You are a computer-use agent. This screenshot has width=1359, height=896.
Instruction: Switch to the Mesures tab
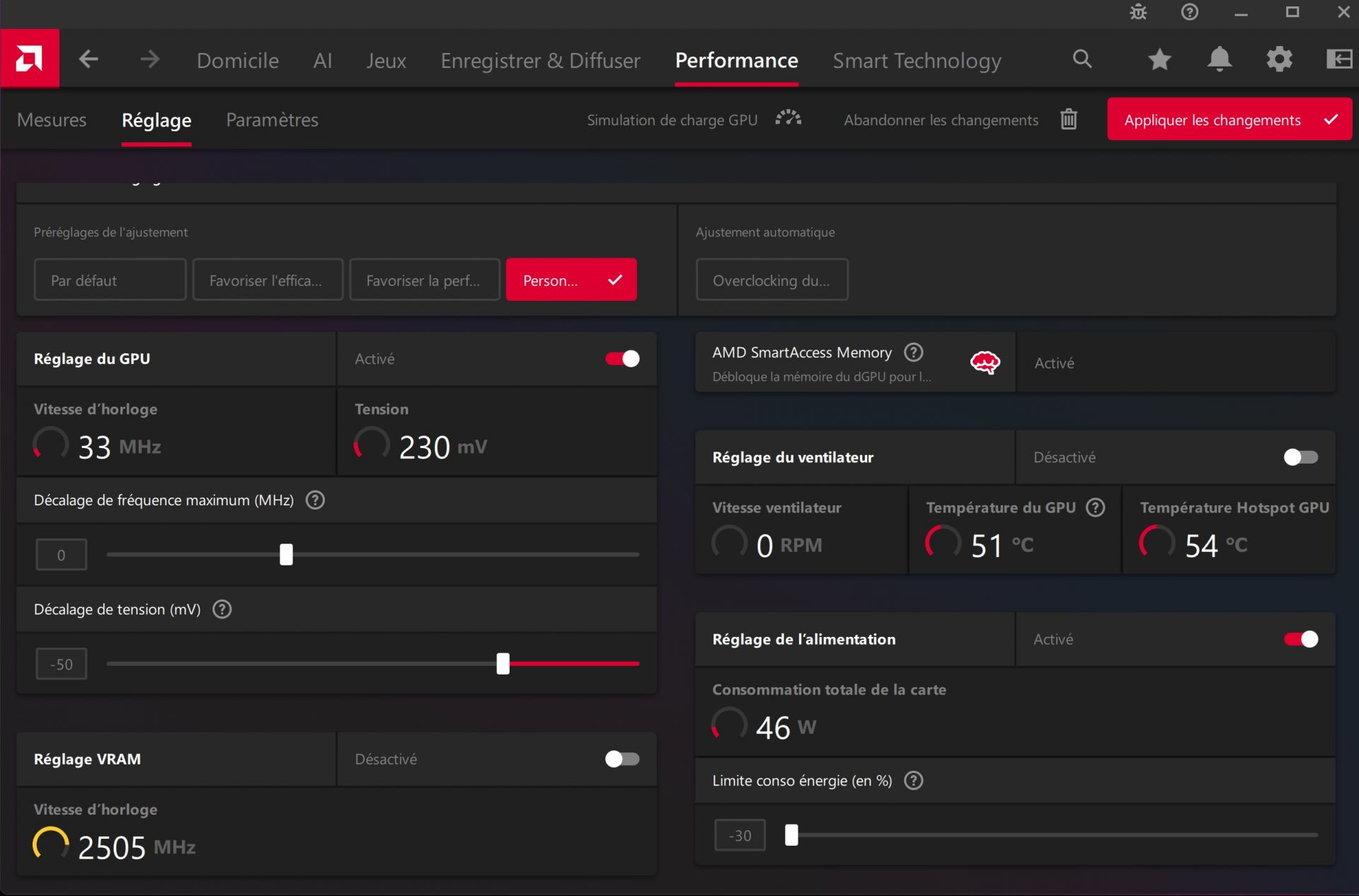[52, 120]
